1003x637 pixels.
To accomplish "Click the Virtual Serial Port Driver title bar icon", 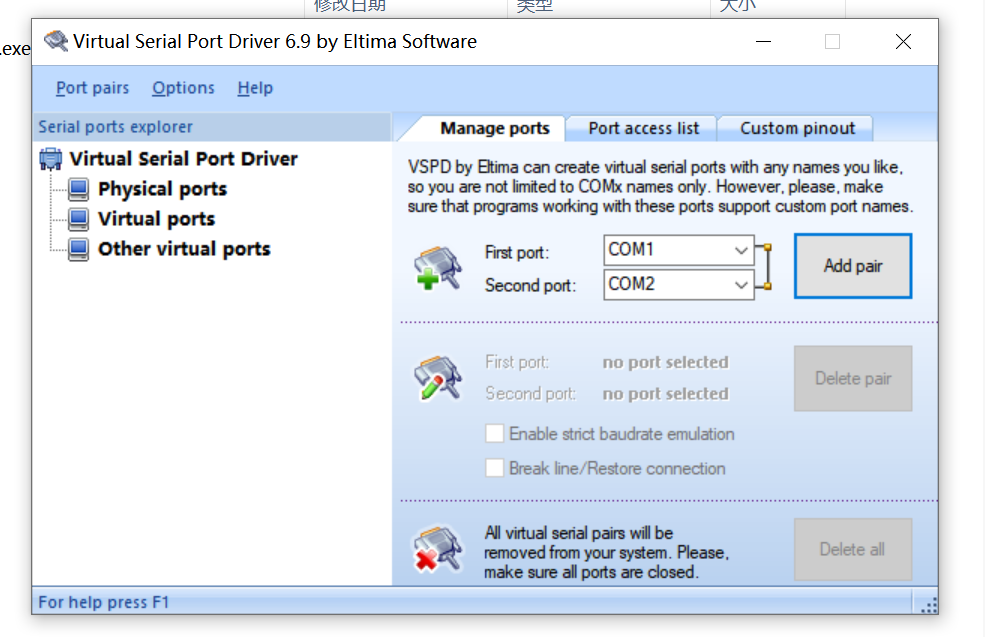I will [x=56, y=42].
